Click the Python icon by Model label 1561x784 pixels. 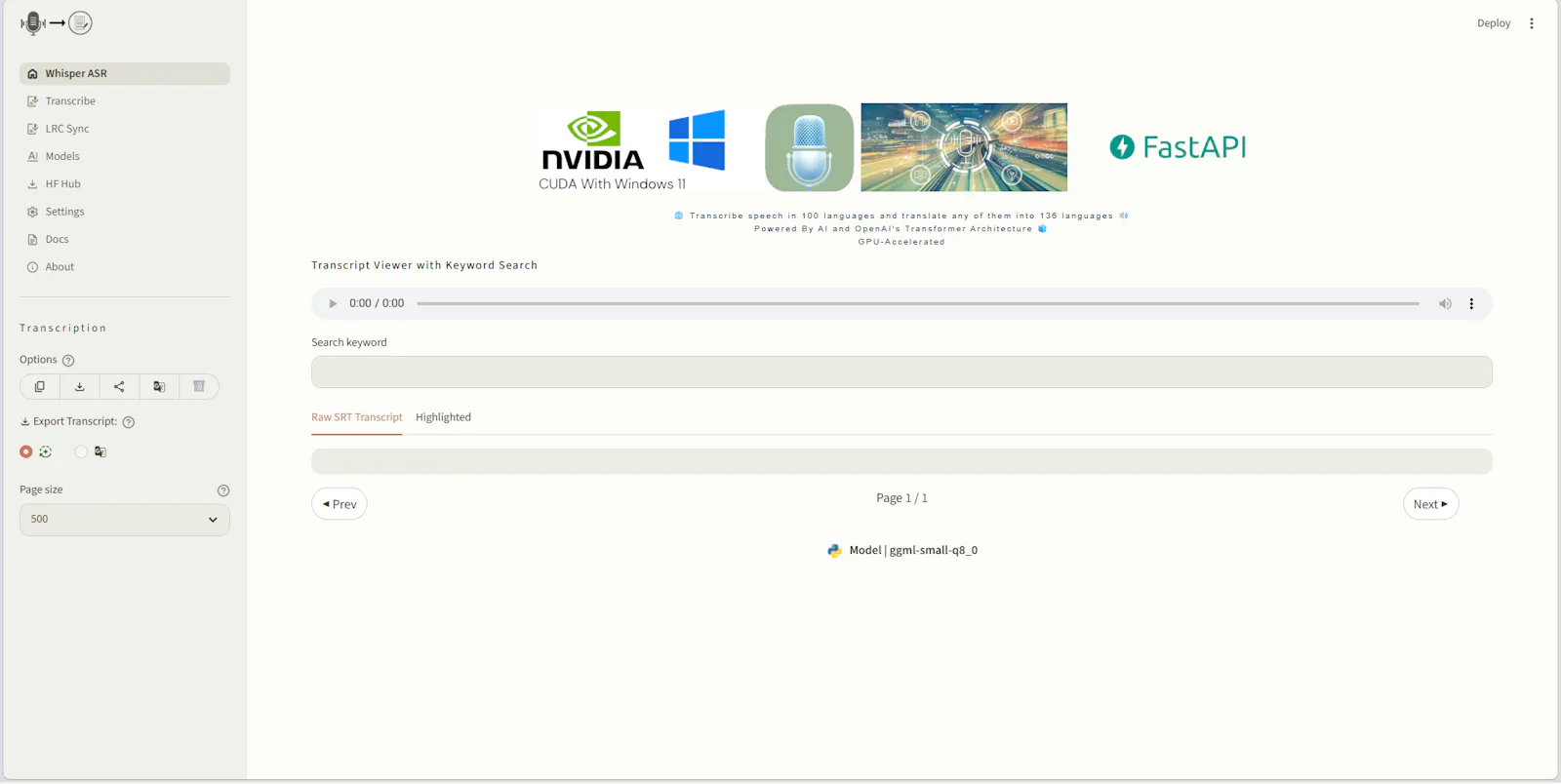click(835, 551)
